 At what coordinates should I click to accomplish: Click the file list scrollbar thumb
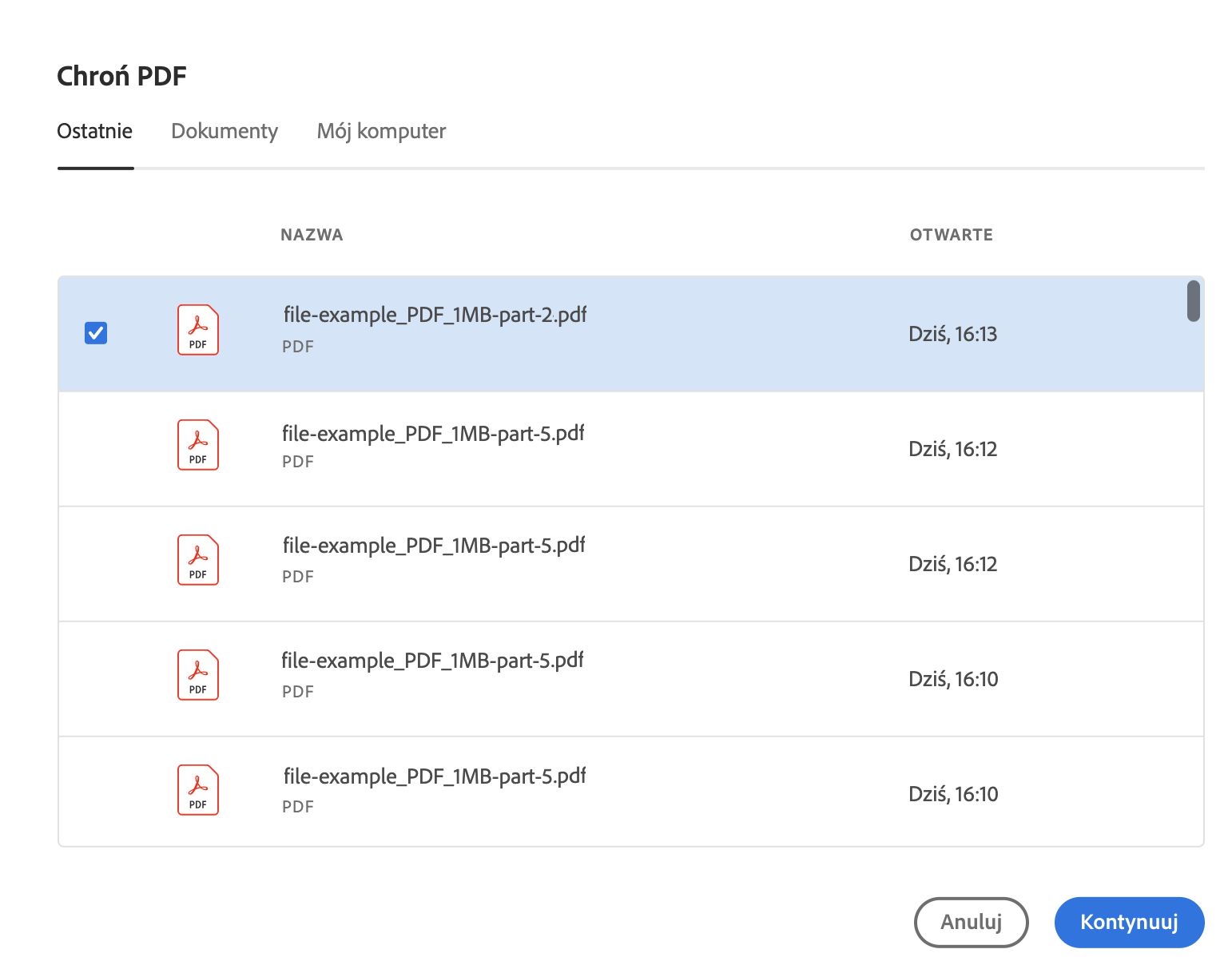pos(1193,301)
